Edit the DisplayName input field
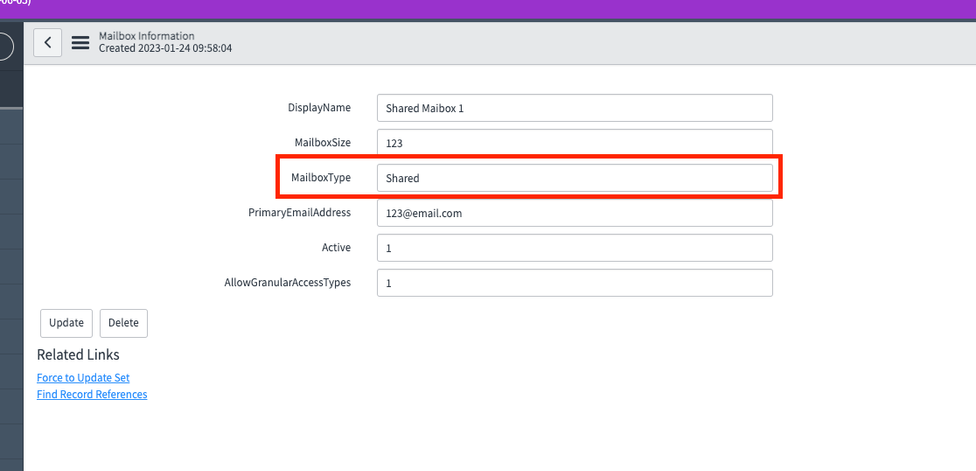Image resolution: width=976 pixels, height=471 pixels. pos(575,108)
